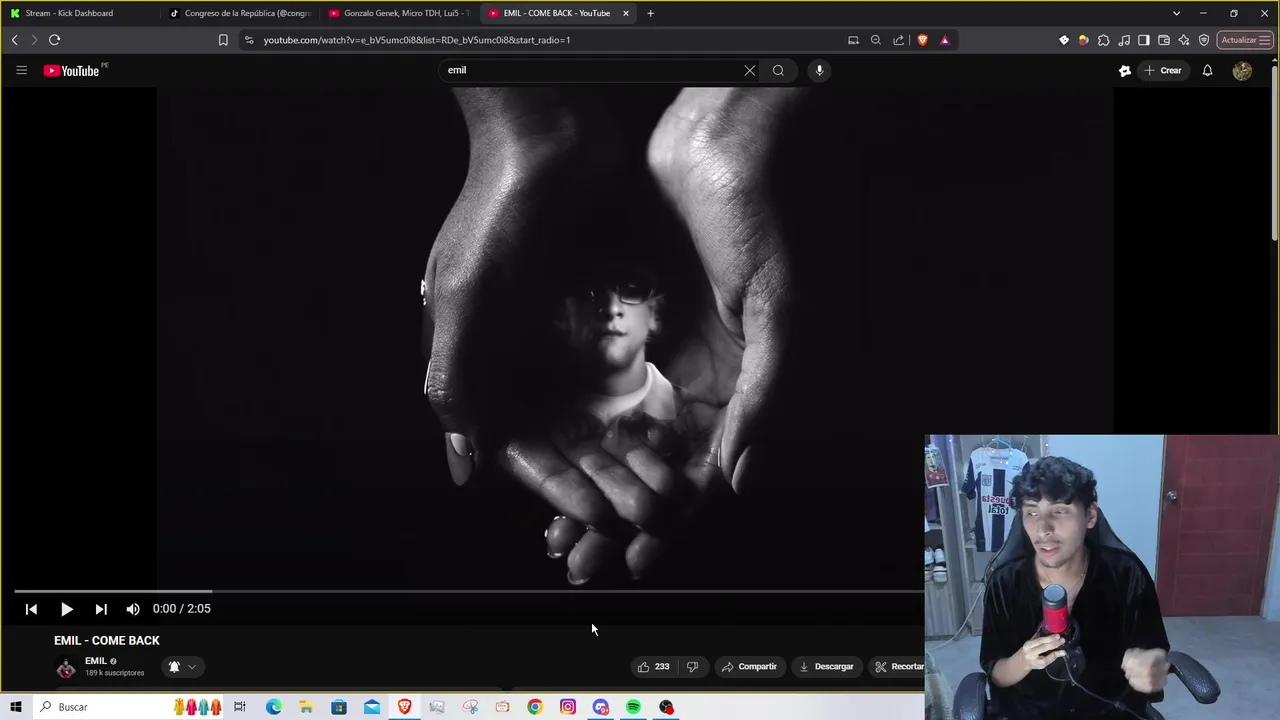Open the subscription notification bell dropdown
This screenshot has width=1280, height=720.
tap(182, 666)
